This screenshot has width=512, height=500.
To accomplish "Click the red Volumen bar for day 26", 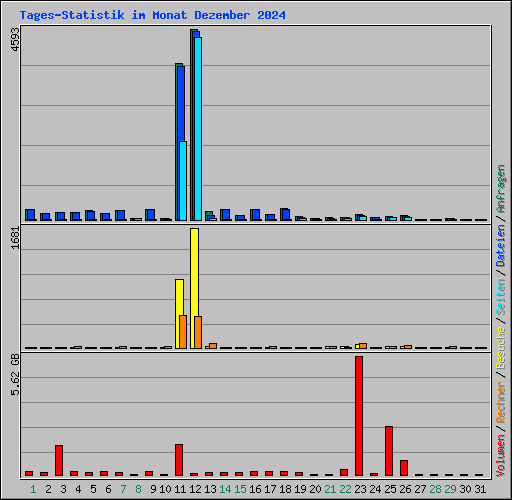I will click(x=404, y=468).
